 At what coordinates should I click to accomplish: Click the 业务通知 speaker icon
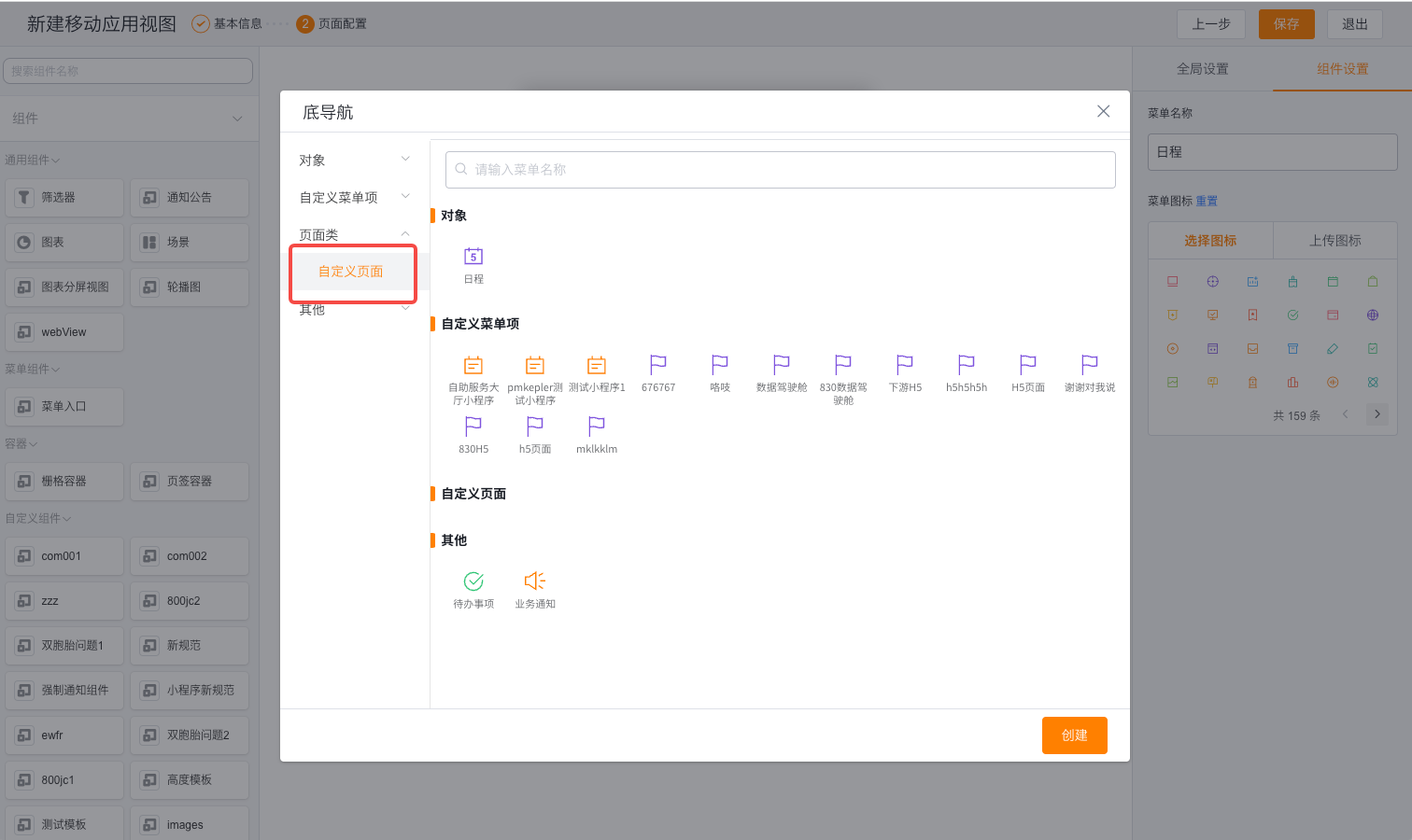tap(534, 581)
